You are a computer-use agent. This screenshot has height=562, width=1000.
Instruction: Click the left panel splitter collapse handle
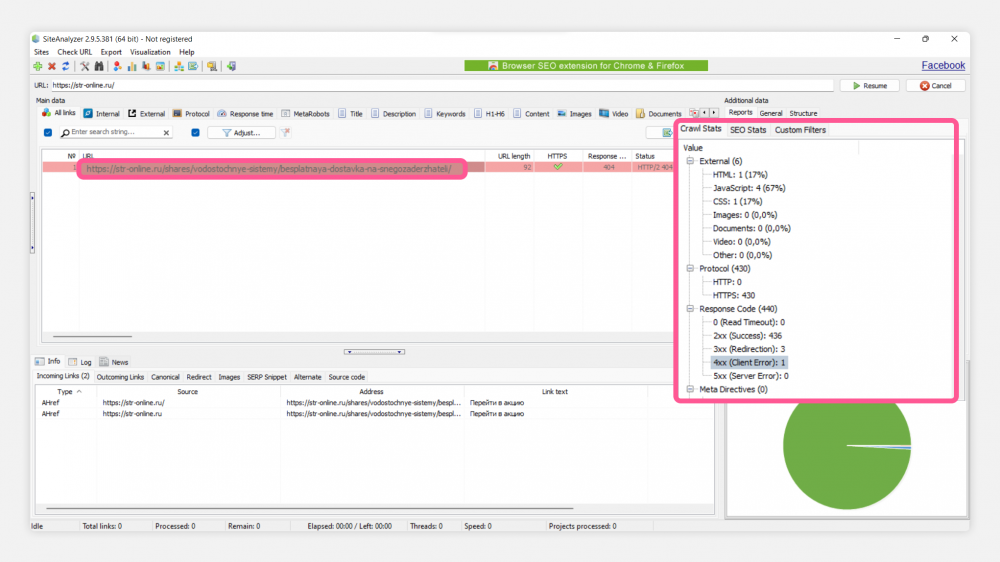pos(33,223)
